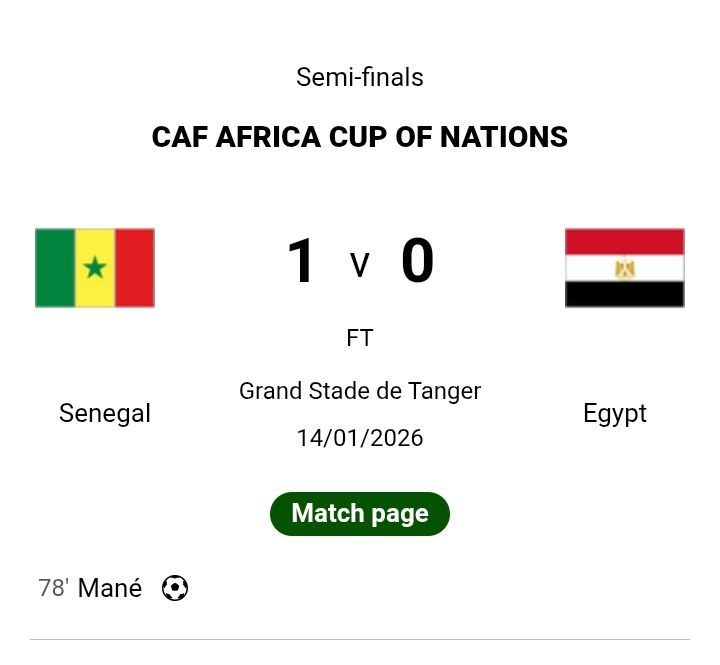
Task: Click the golden eagle emblem on Egypt's flag
Action: pos(624,268)
